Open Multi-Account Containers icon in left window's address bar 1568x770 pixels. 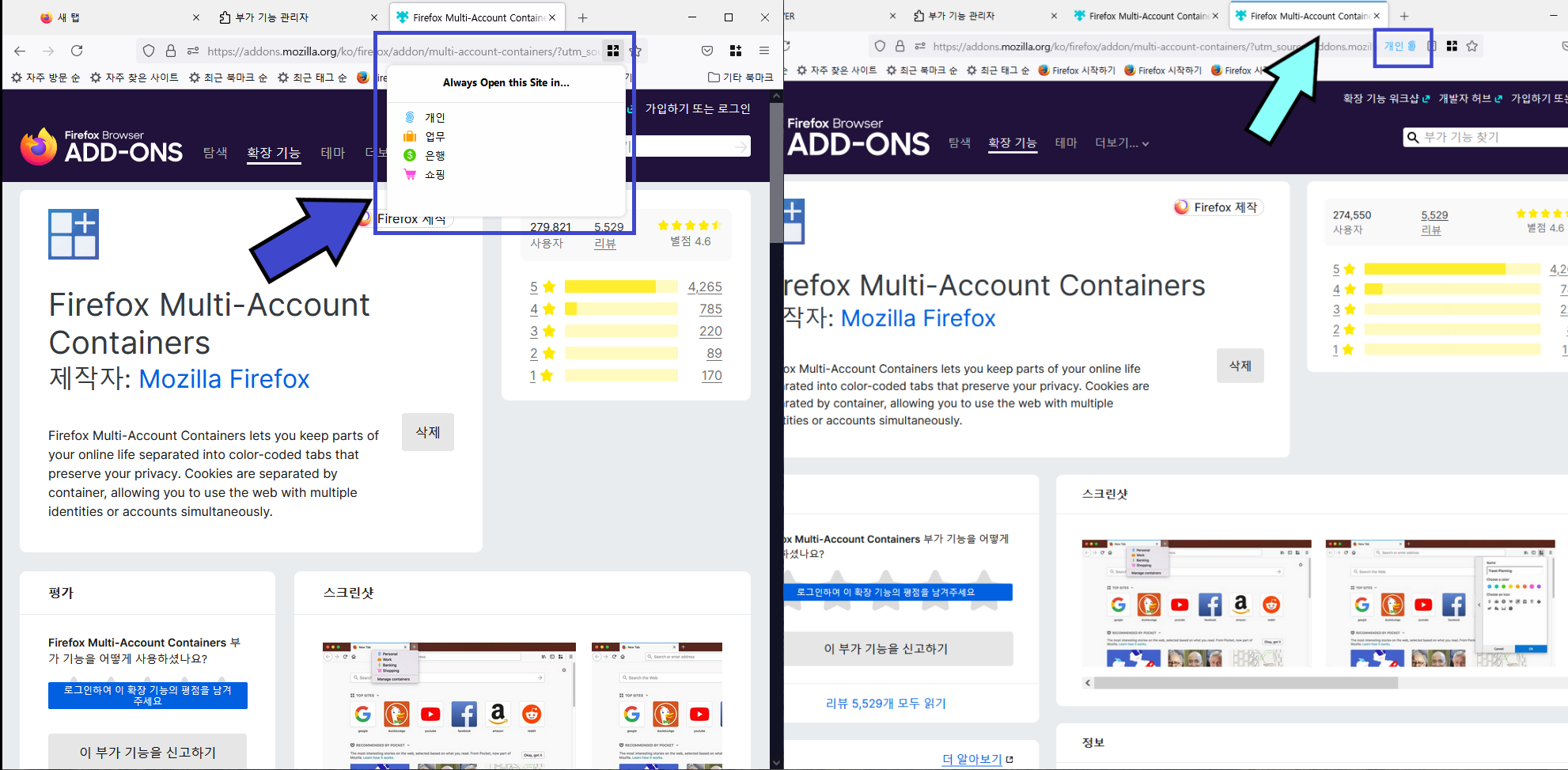[612, 51]
